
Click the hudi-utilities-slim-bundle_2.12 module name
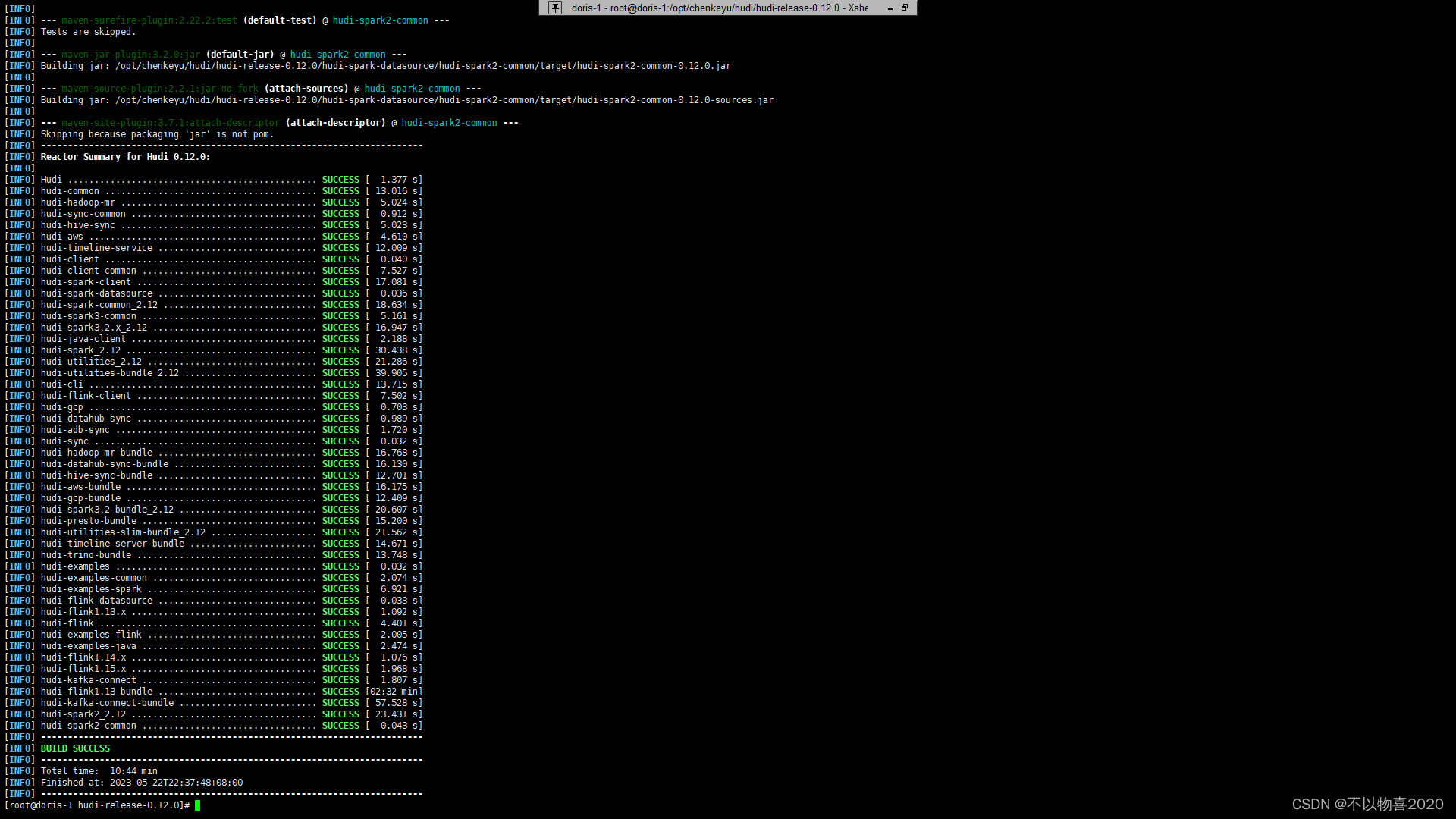(x=123, y=532)
